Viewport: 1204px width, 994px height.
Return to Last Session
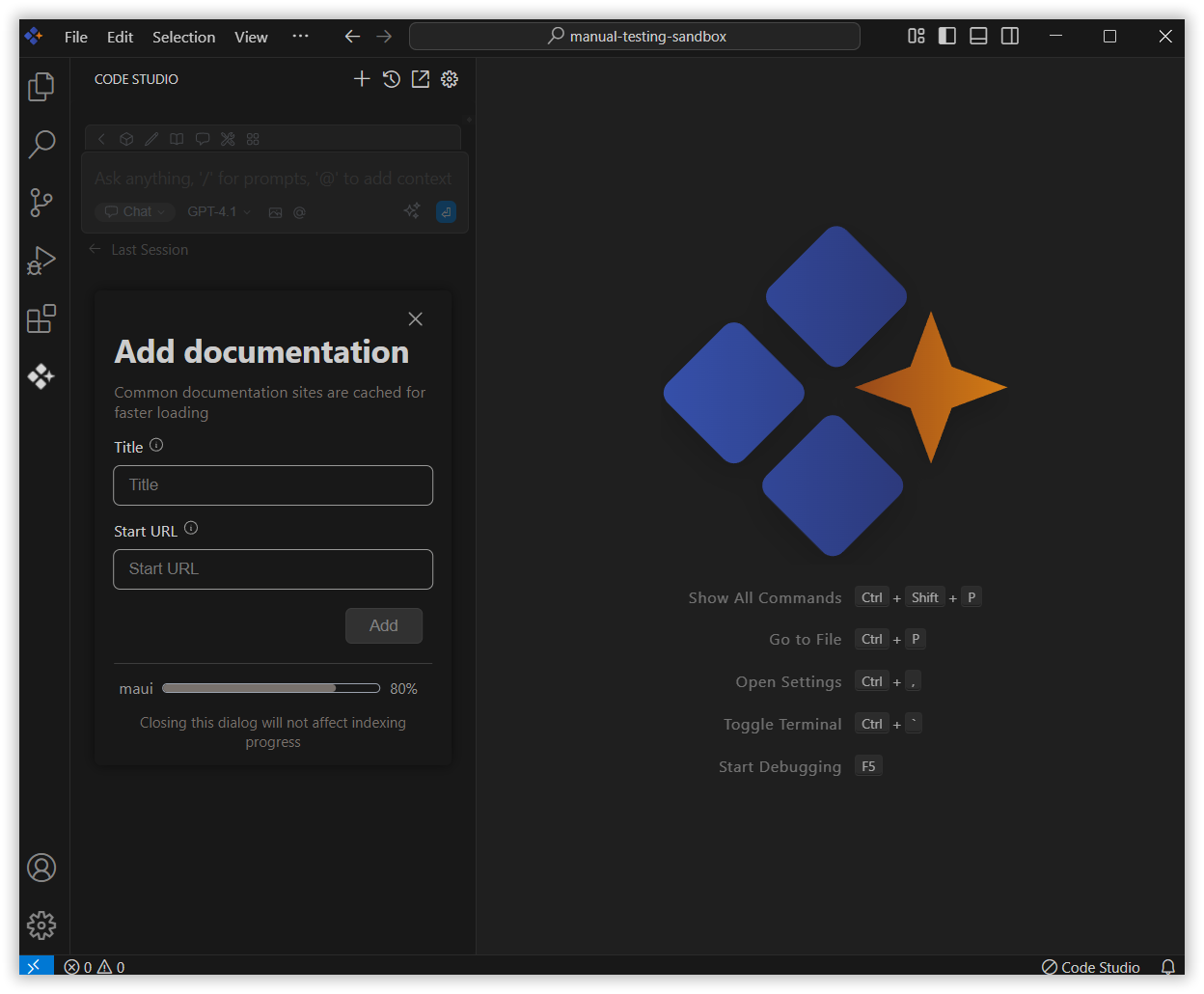click(x=138, y=249)
